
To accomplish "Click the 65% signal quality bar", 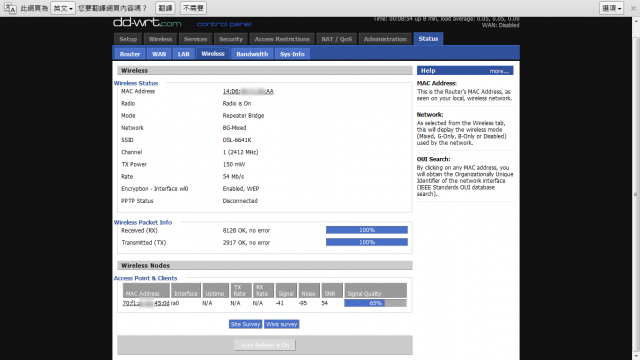I will point(375,303).
